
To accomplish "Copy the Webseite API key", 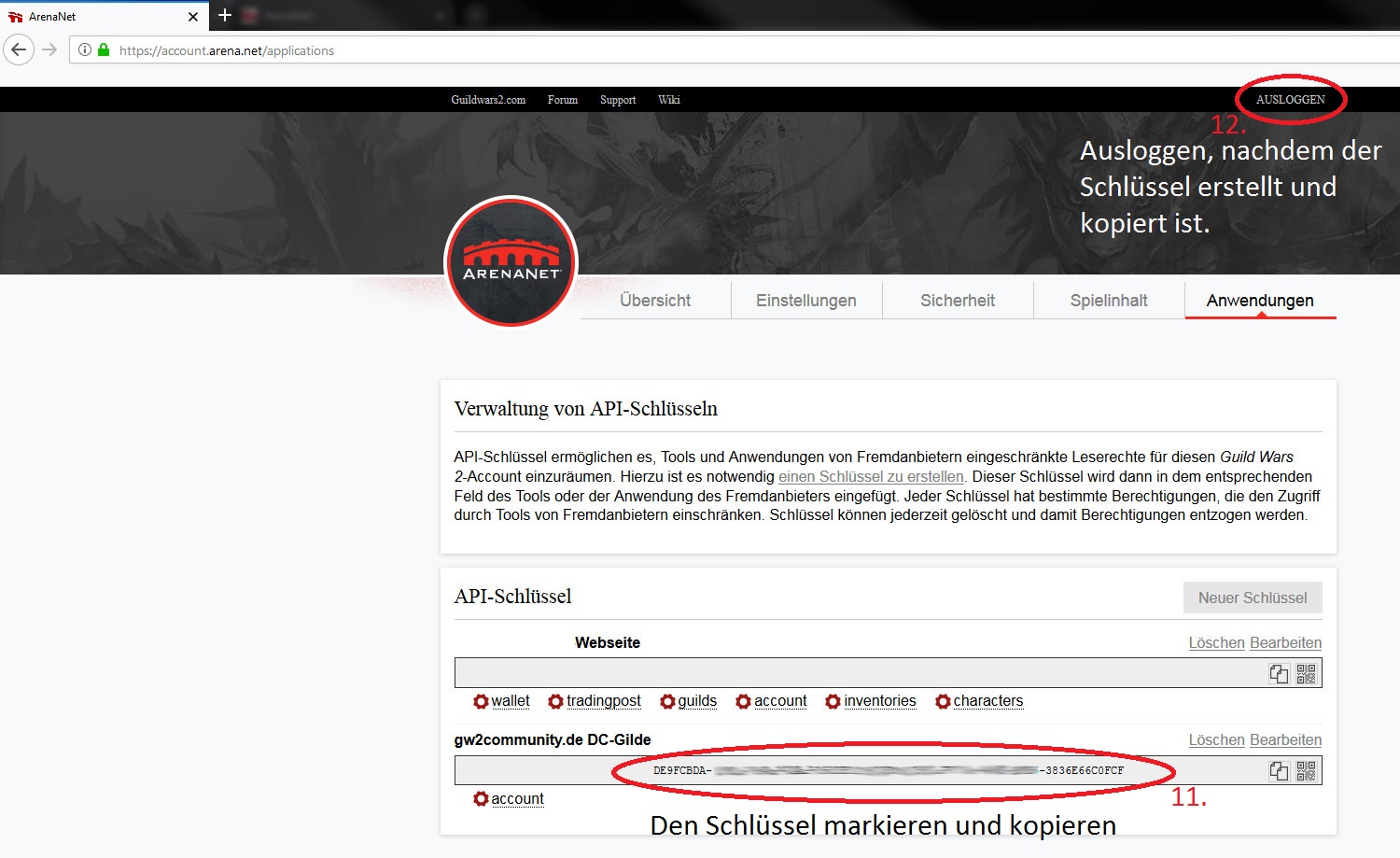I will coord(1279,674).
